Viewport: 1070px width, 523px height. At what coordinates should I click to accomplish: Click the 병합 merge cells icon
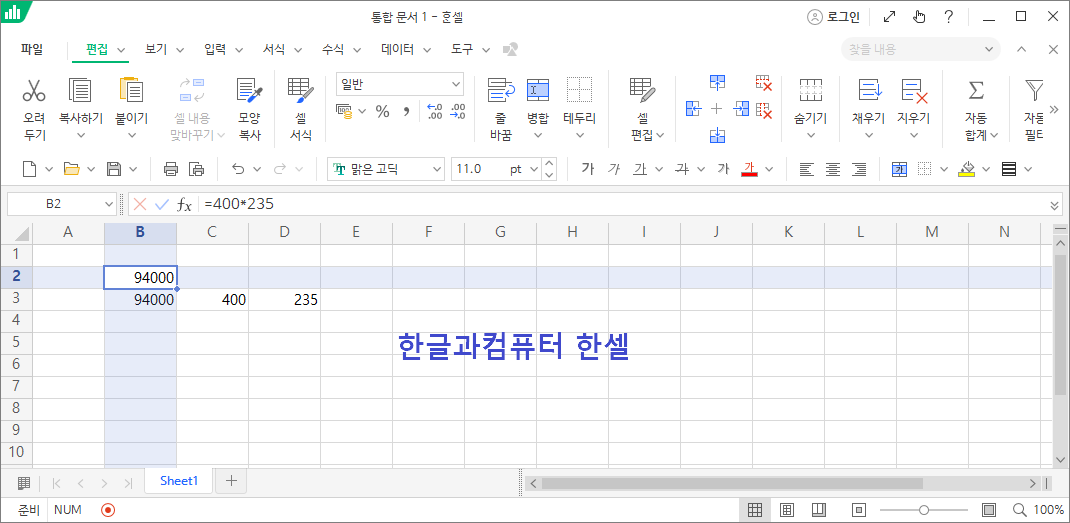pos(538,90)
